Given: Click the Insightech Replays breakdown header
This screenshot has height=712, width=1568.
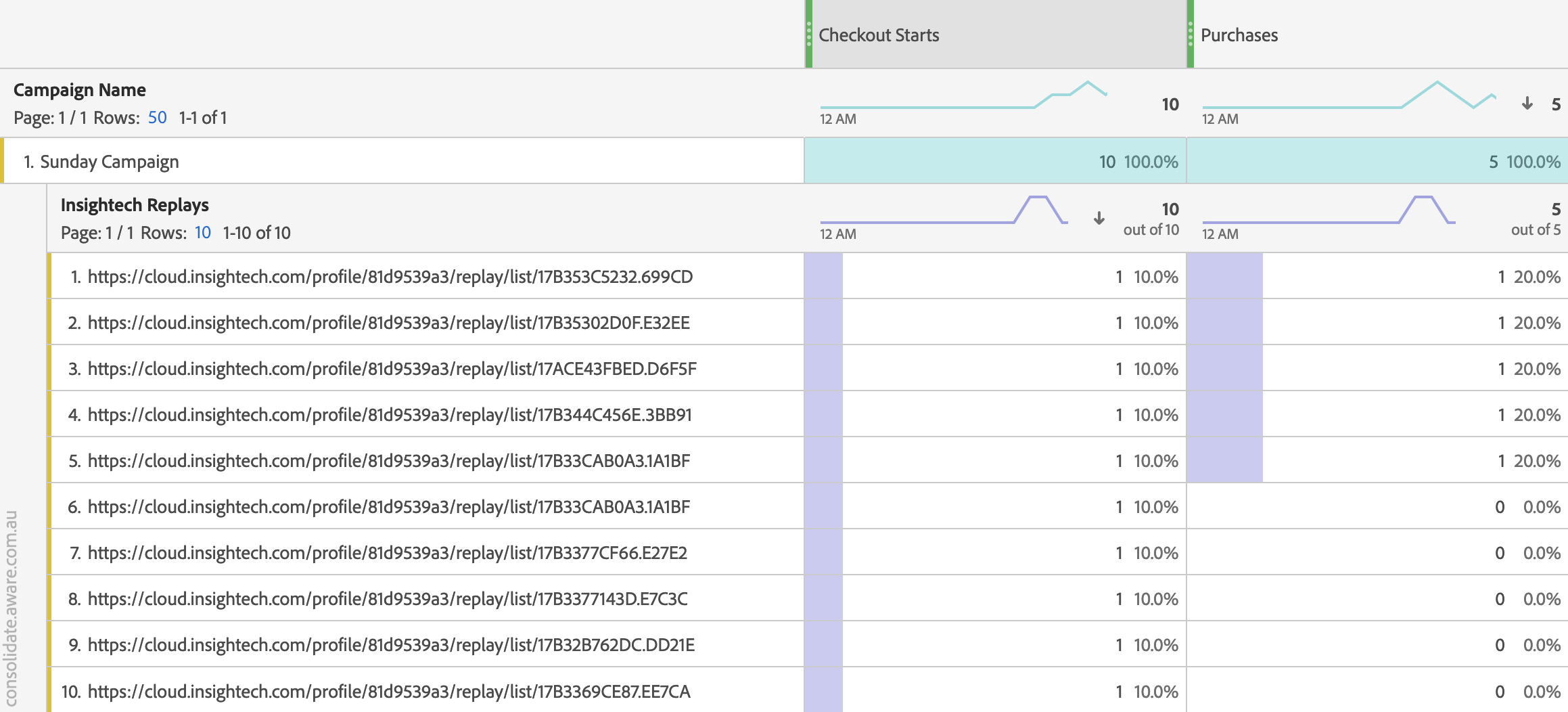Looking at the screenshot, I should coord(135,205).
